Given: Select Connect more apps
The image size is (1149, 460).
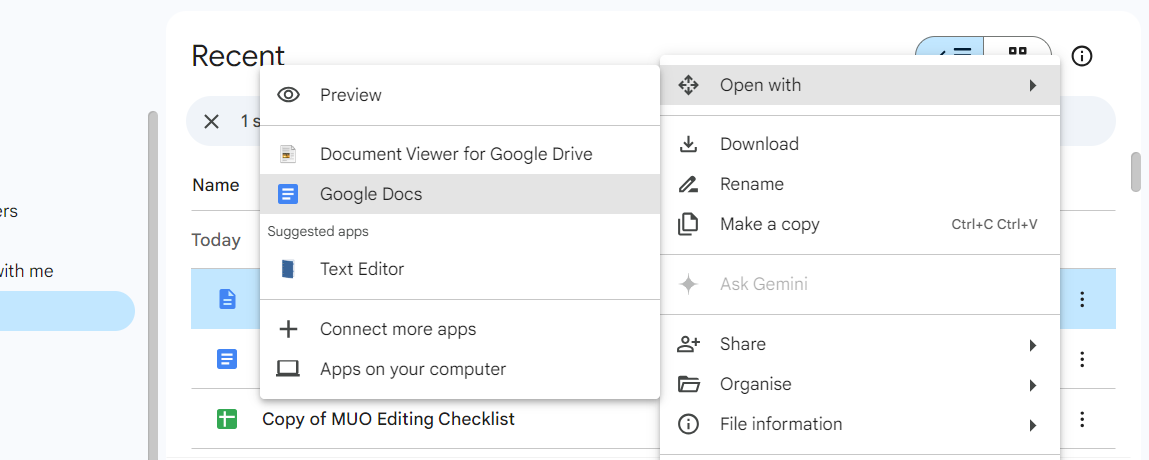Looking at the screenshot, I should (459, 329).
